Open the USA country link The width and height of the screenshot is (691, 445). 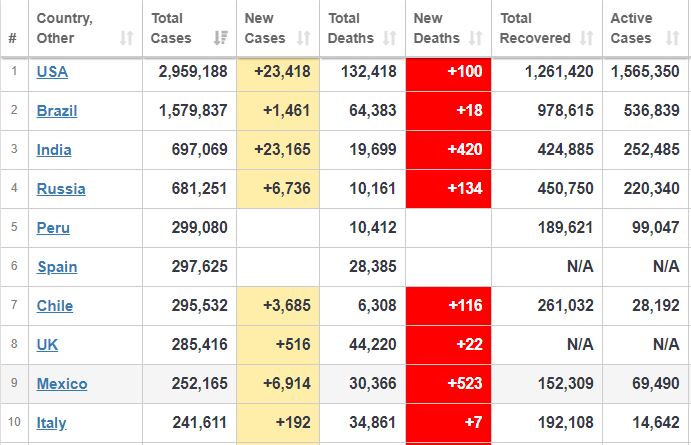[52, 72]
